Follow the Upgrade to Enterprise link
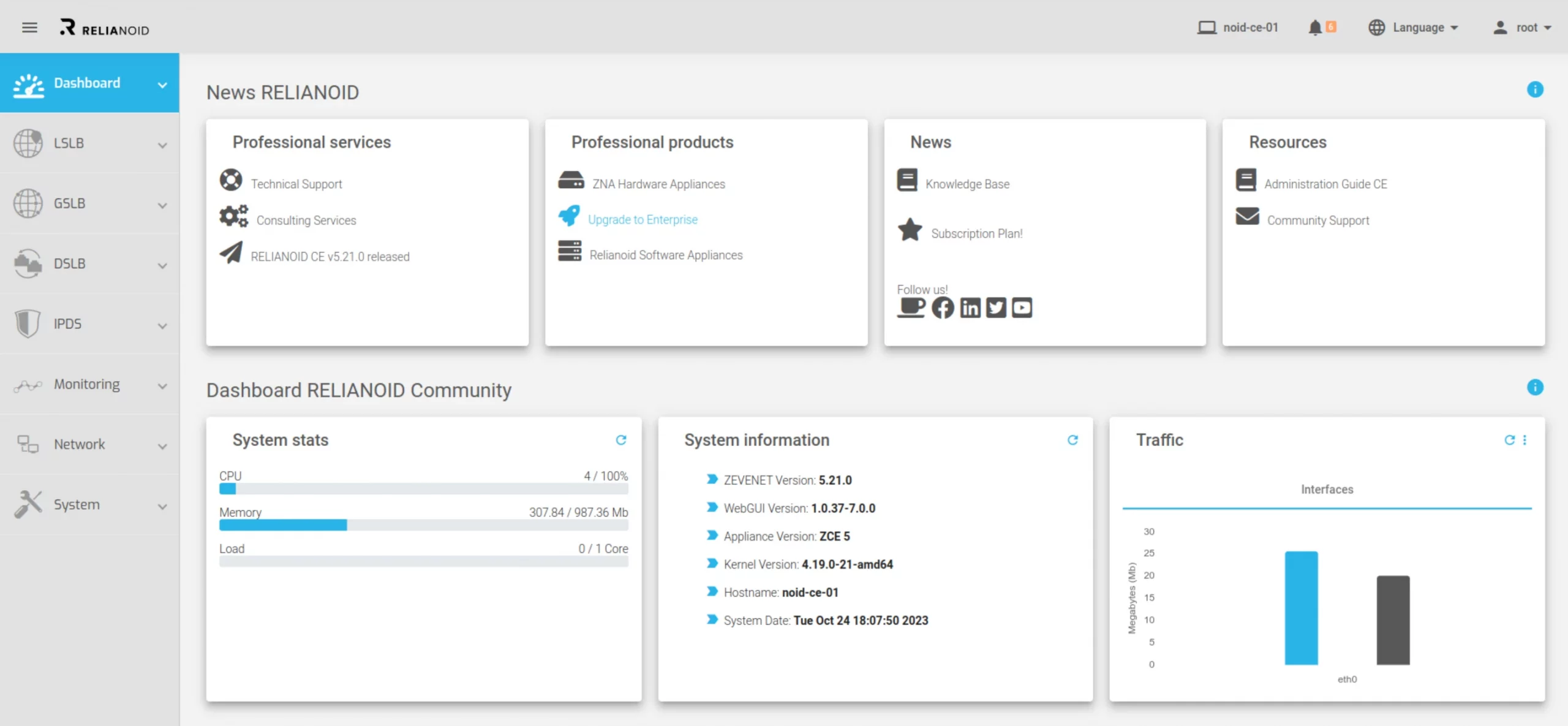The height and width of the screenshot is (726, 1568). (643, 219)
